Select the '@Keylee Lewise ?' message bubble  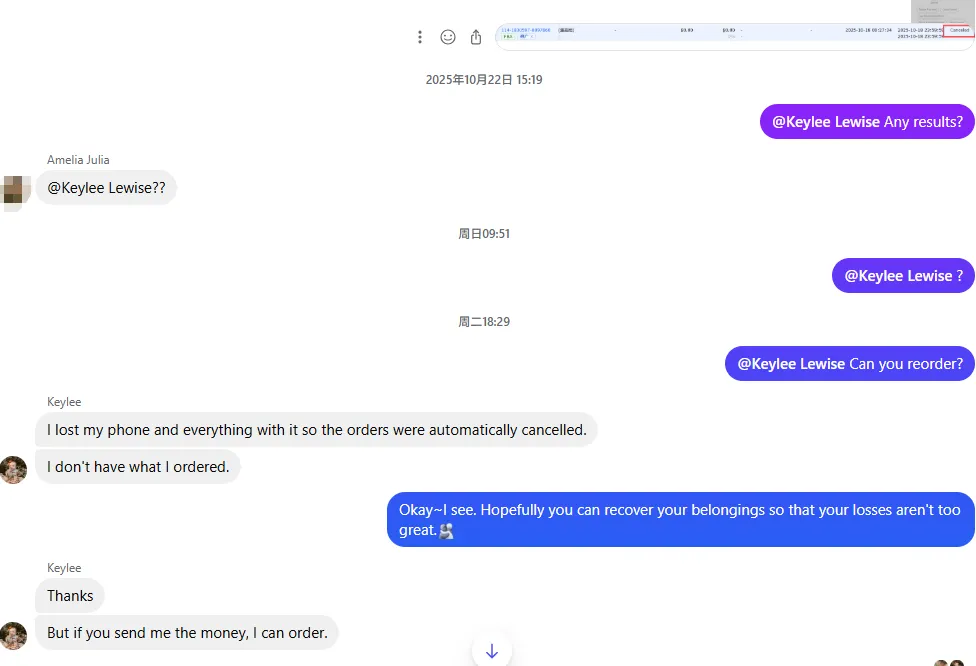coord(903,276)
